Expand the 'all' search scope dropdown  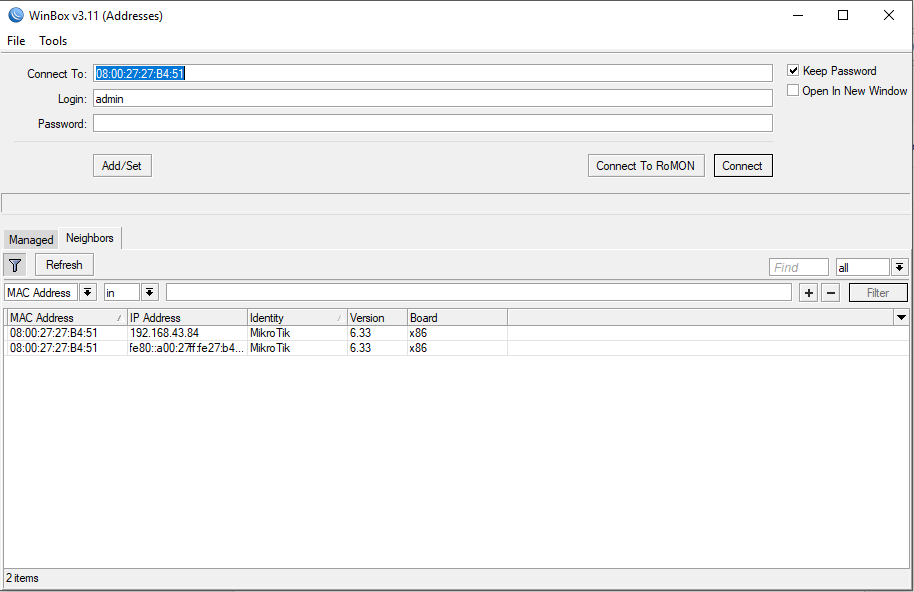coord(899,267)
